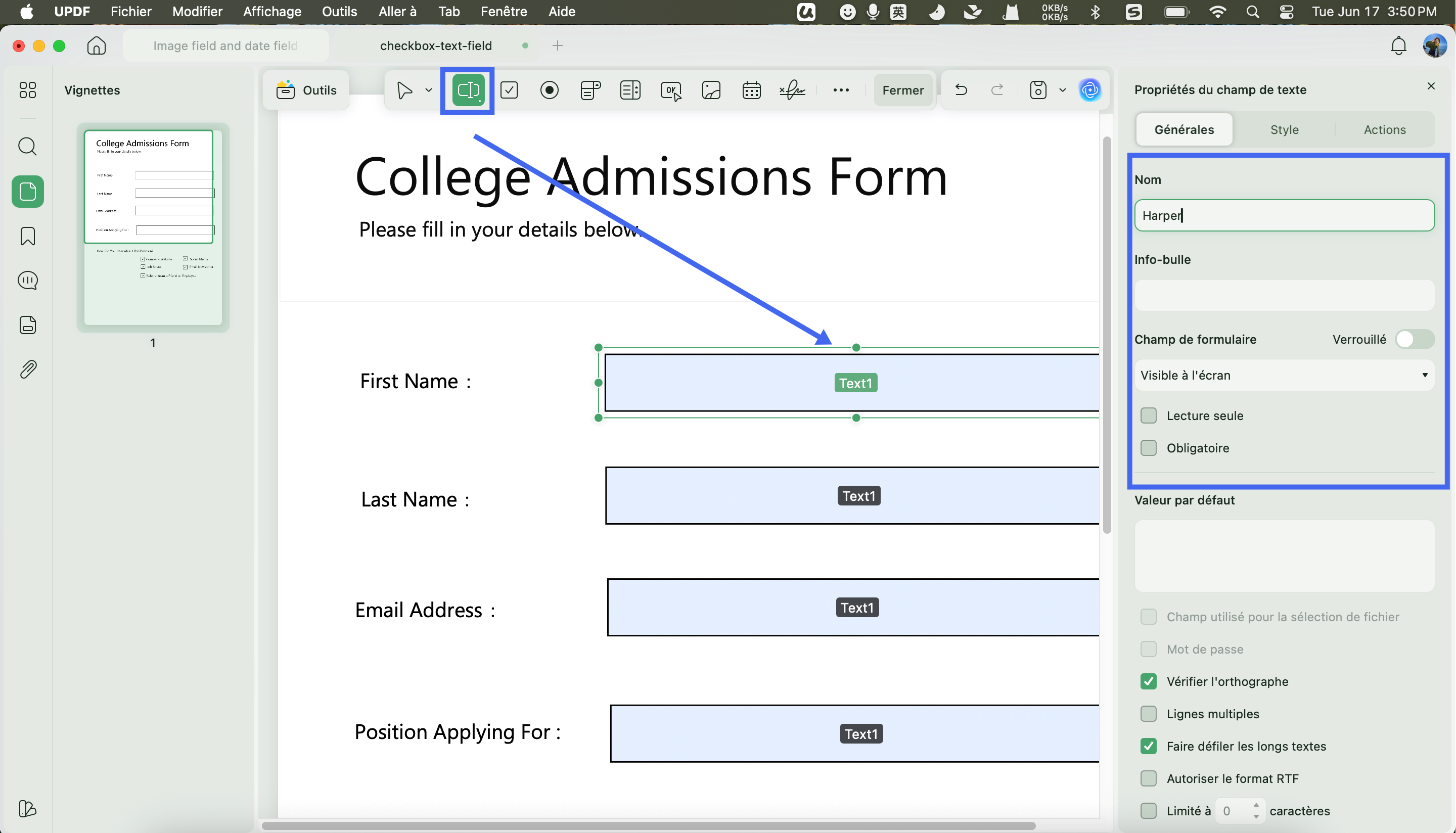Uncheck Faire défiler les longs textes
Screen dimensions: 1456x833
coord(1148,746)
